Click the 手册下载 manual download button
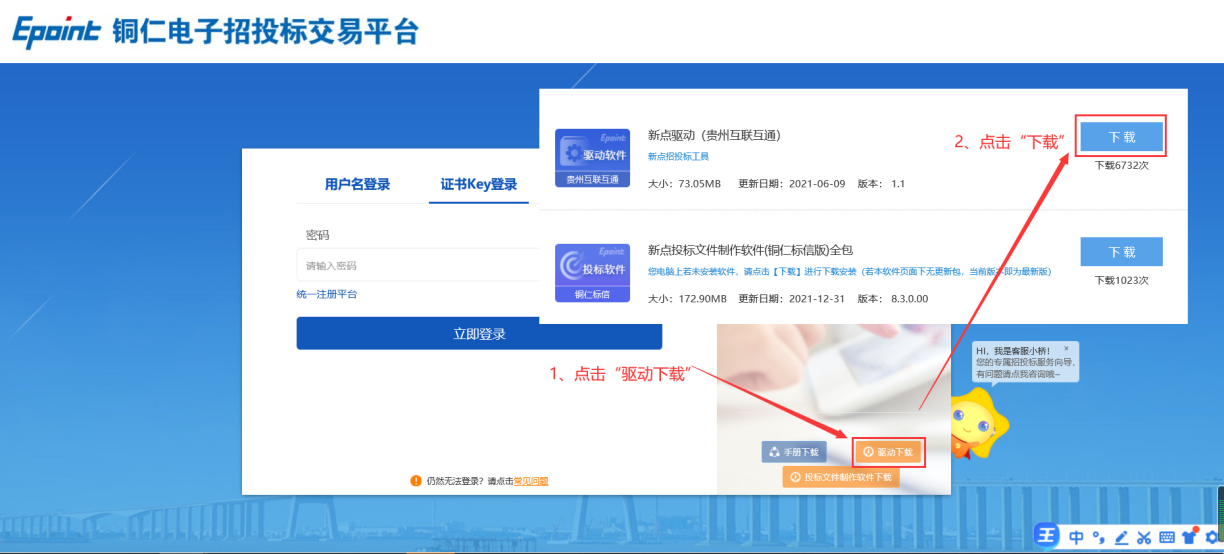The height and width of the screenshot is (554, 1224). [795, 452]
